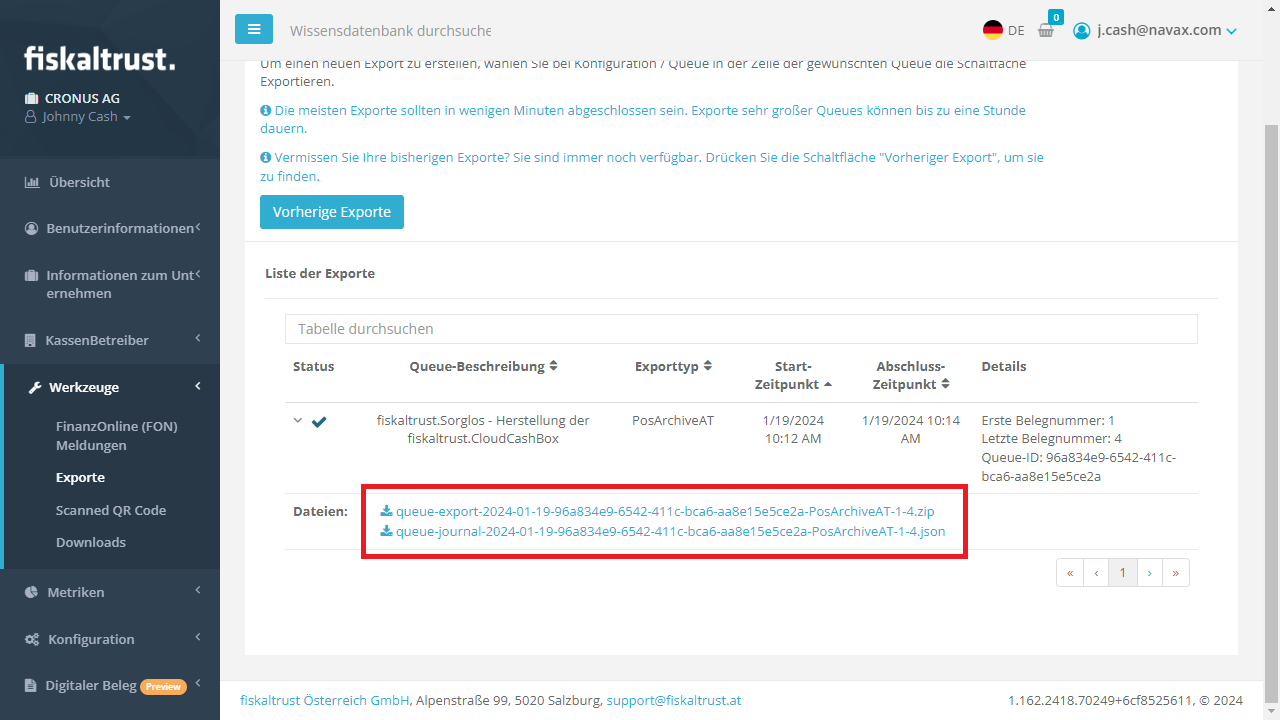Click the briefcase icon next to CRONUS AG
1280x720 pixels.
click(31, 98)
